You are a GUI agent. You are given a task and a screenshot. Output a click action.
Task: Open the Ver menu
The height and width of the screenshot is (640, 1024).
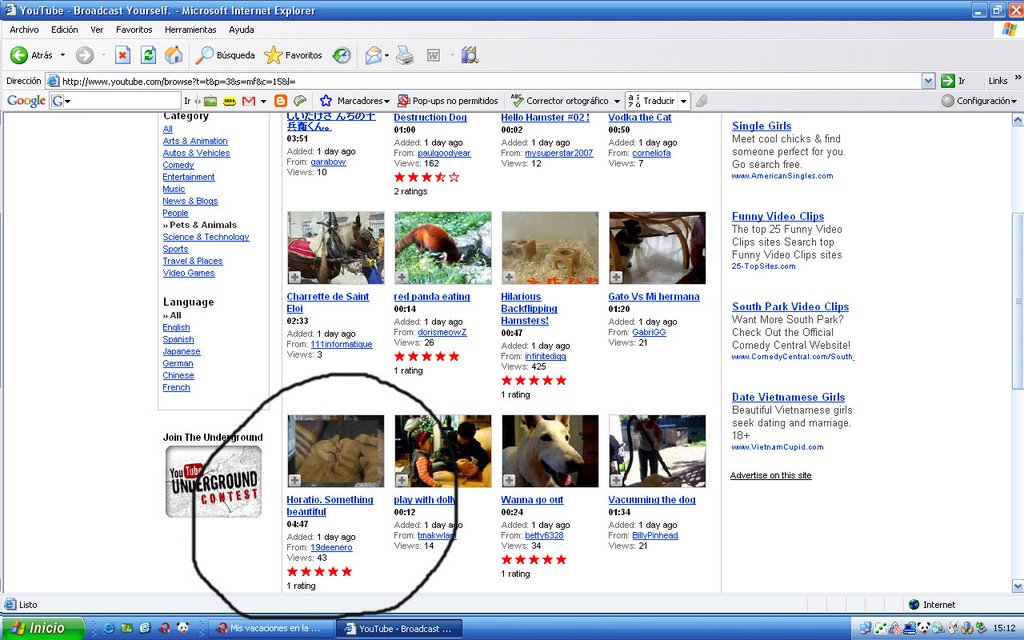[x=97, y=30]
